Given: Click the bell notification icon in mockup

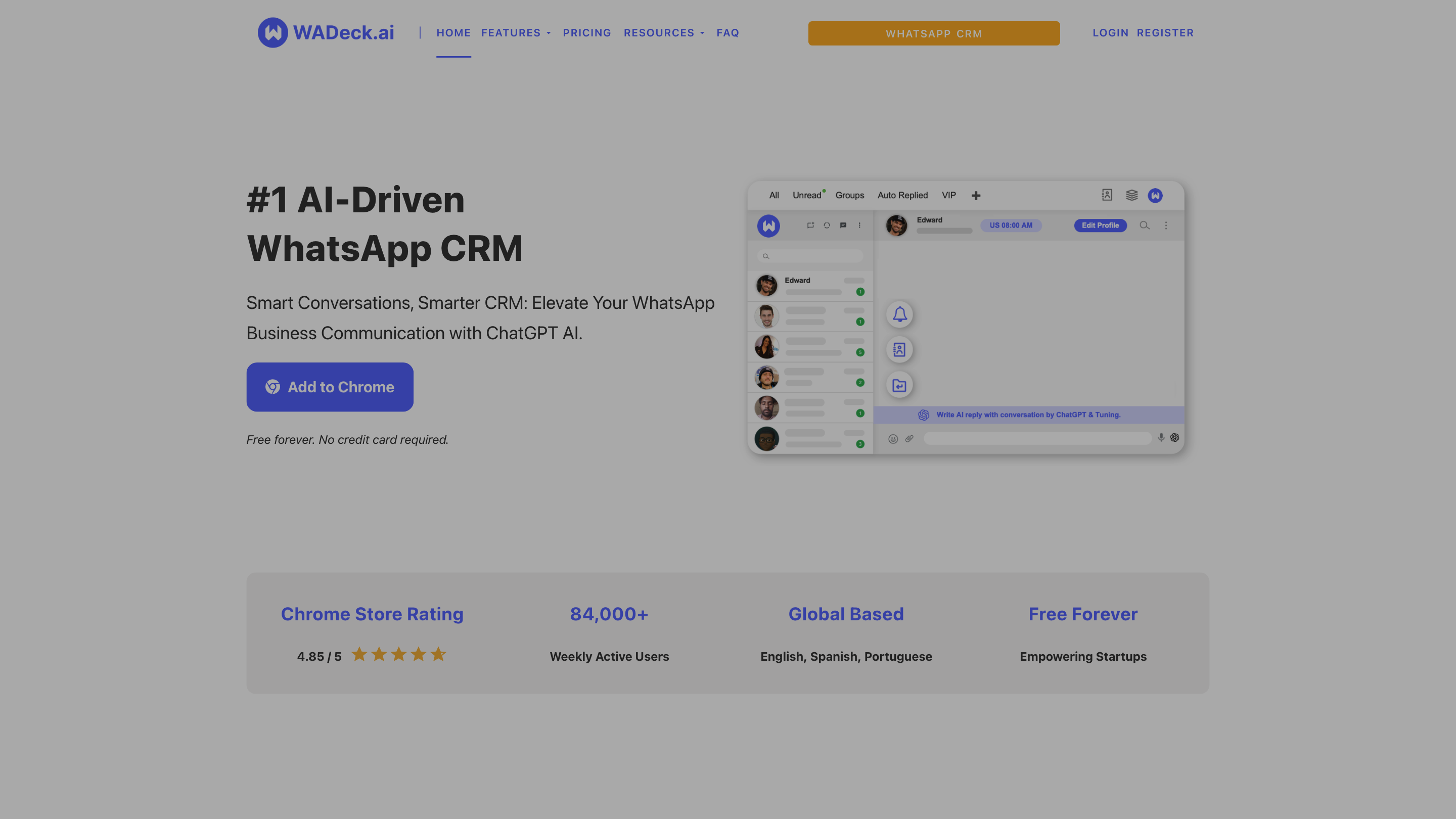Looking at the screenshot, I should point(899,314).
